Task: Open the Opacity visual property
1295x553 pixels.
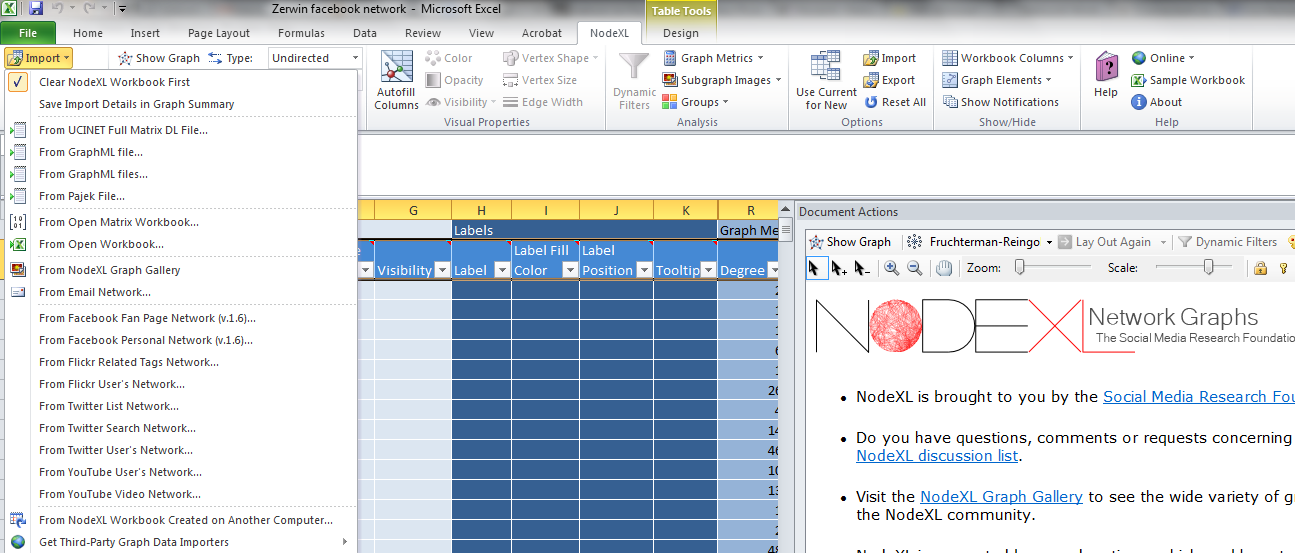Action: click(x=454, y=80)
